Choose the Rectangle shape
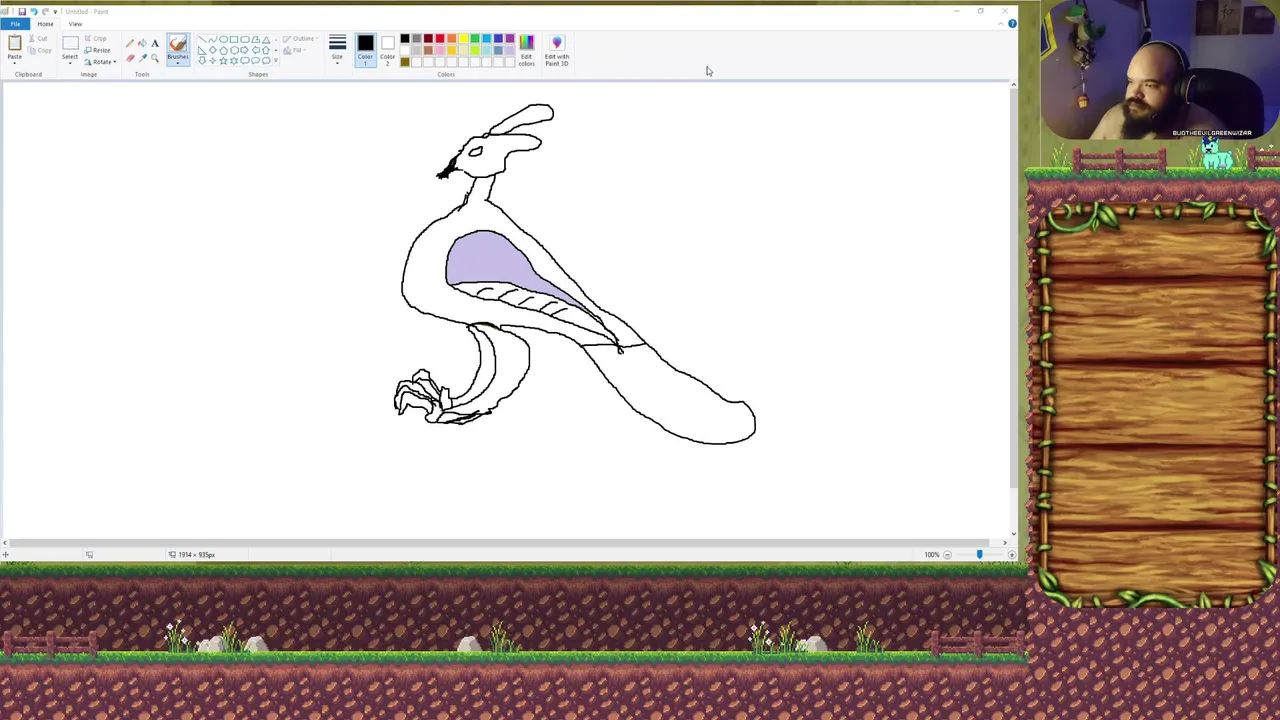Image resolution: width=1280 pixels, height=720 pixels. 234,39
